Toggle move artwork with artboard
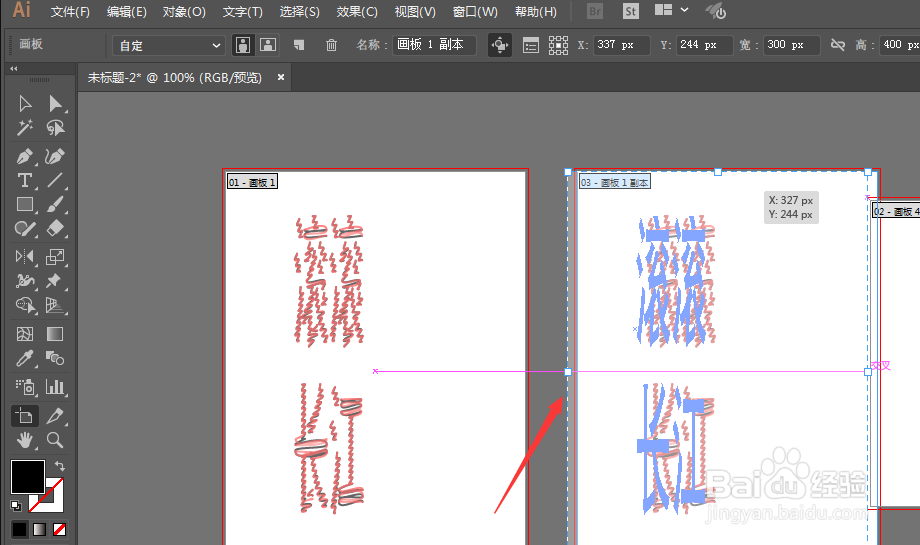Image resolution: width=920 pixels, height=545 pixels. click(500, 45)
